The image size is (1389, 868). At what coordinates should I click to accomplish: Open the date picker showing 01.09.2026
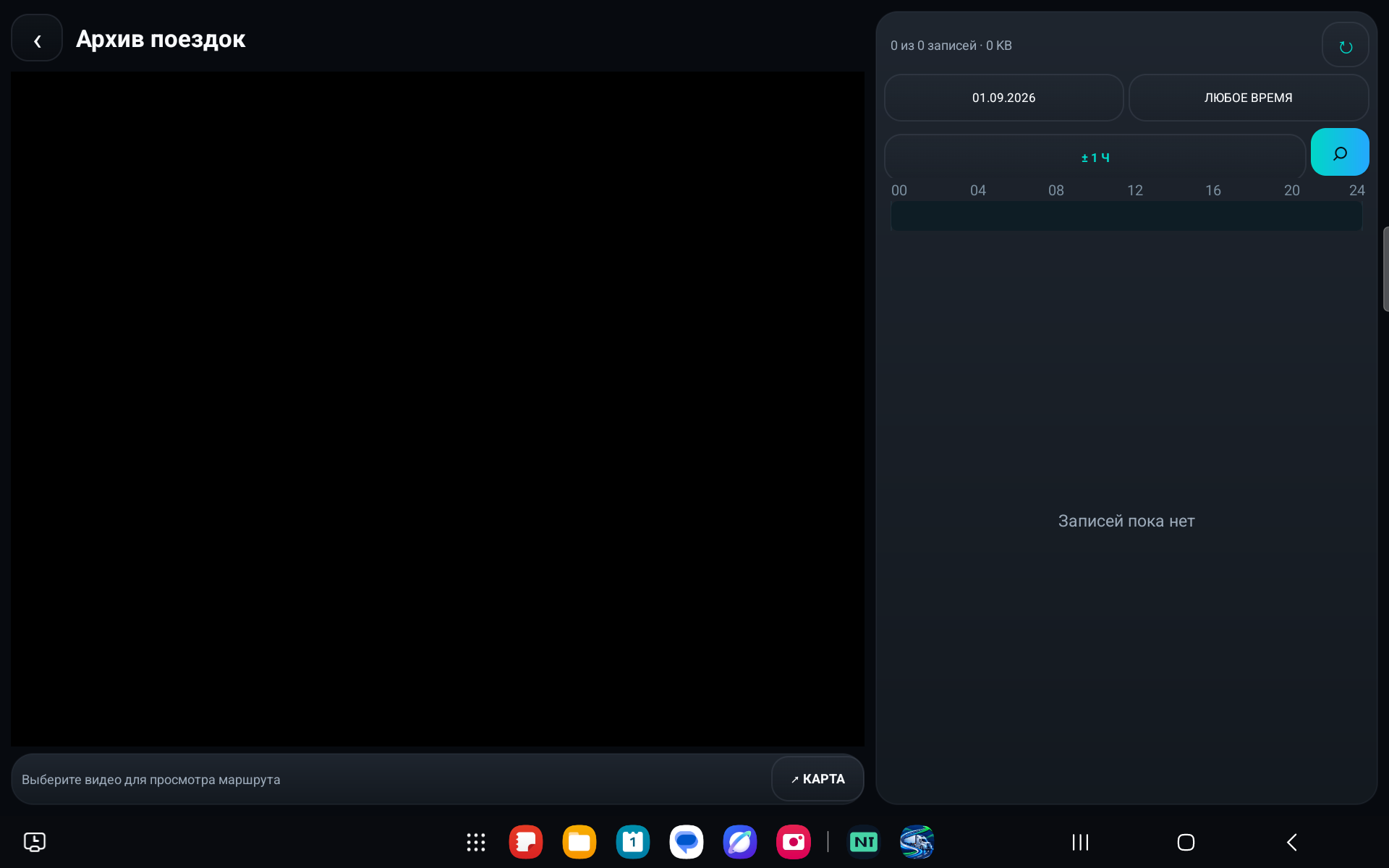1003,98
